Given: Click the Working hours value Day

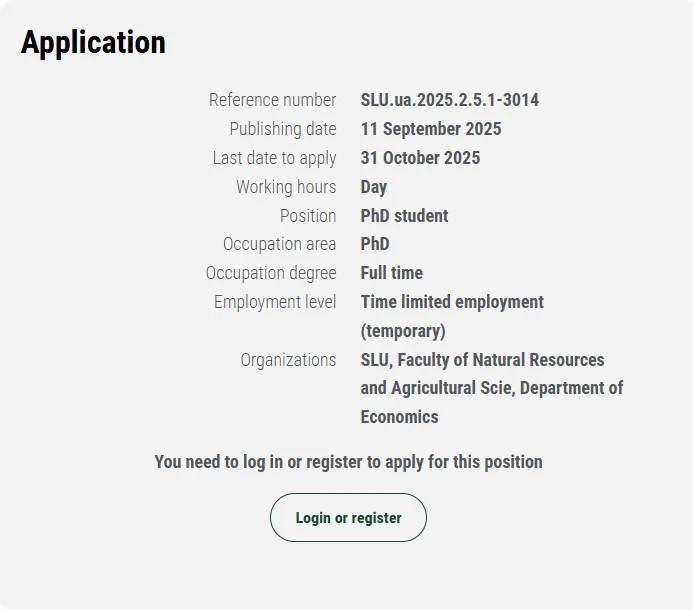Looking at the screenshot, I should coord(374,187).
